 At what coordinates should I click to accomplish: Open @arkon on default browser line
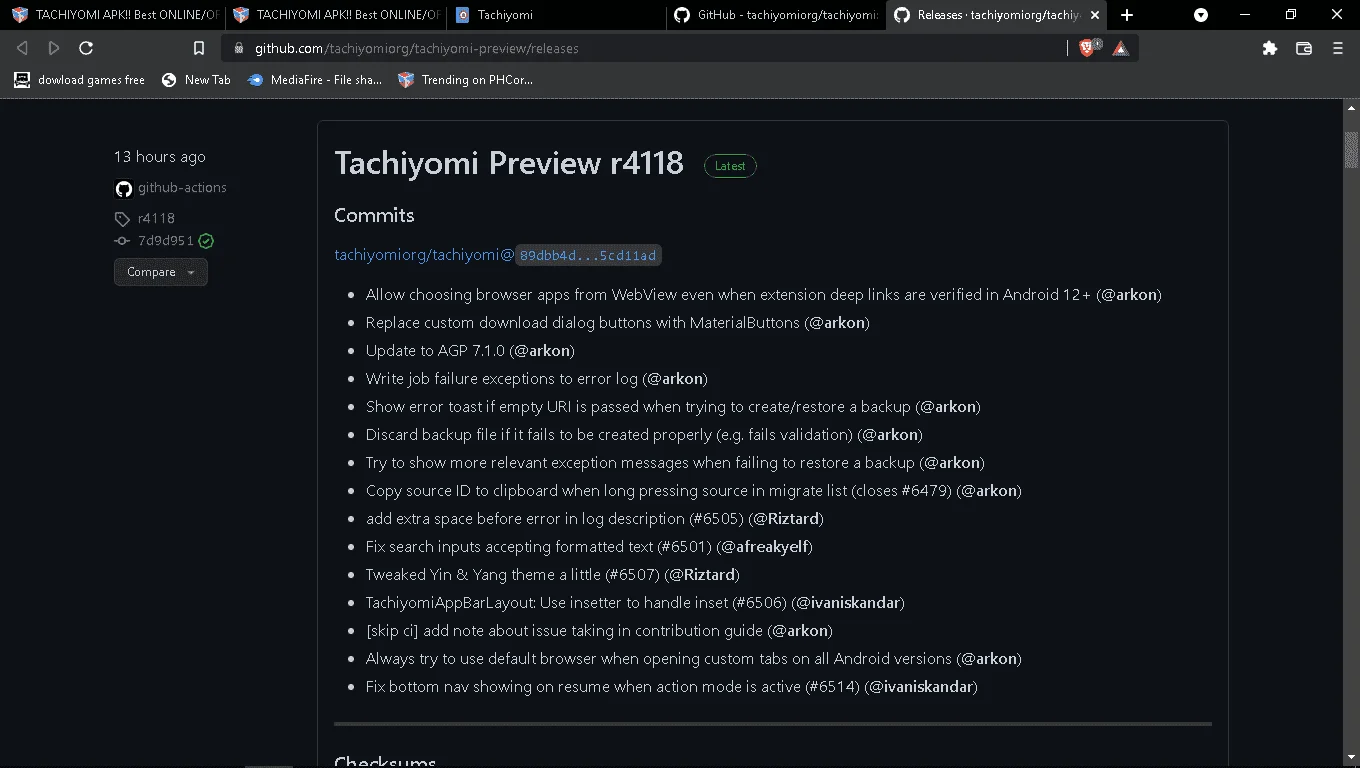click(x=989, y=659)
